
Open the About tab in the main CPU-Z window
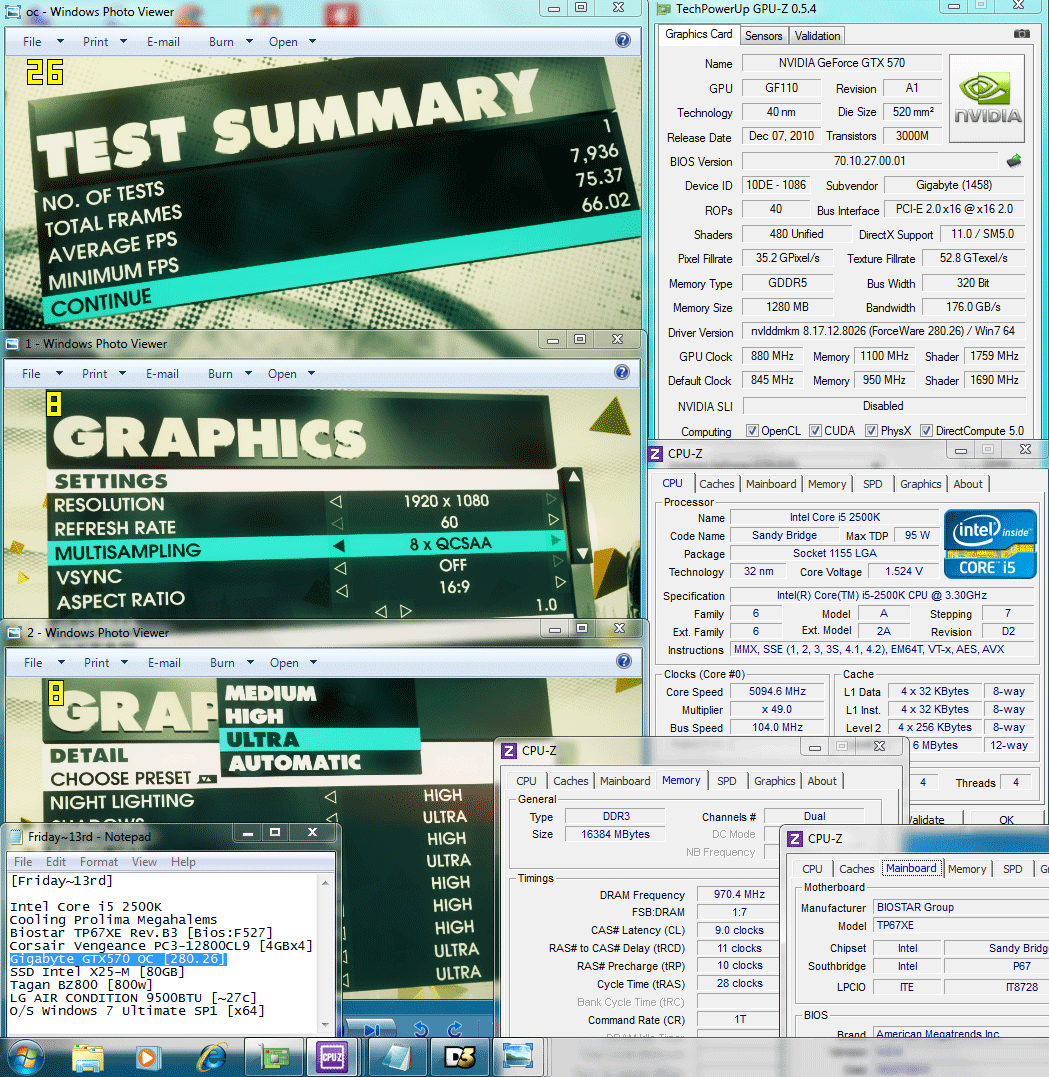[x=967, y=484]
